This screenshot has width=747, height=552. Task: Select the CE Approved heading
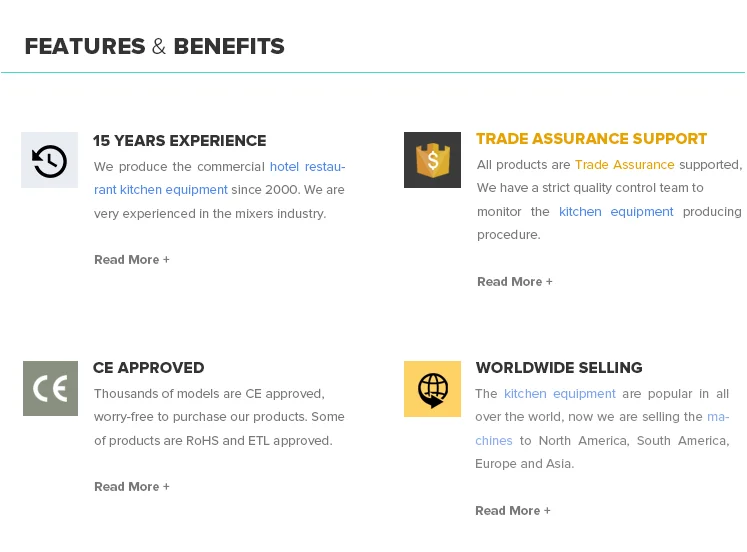[x=149, y=368]
